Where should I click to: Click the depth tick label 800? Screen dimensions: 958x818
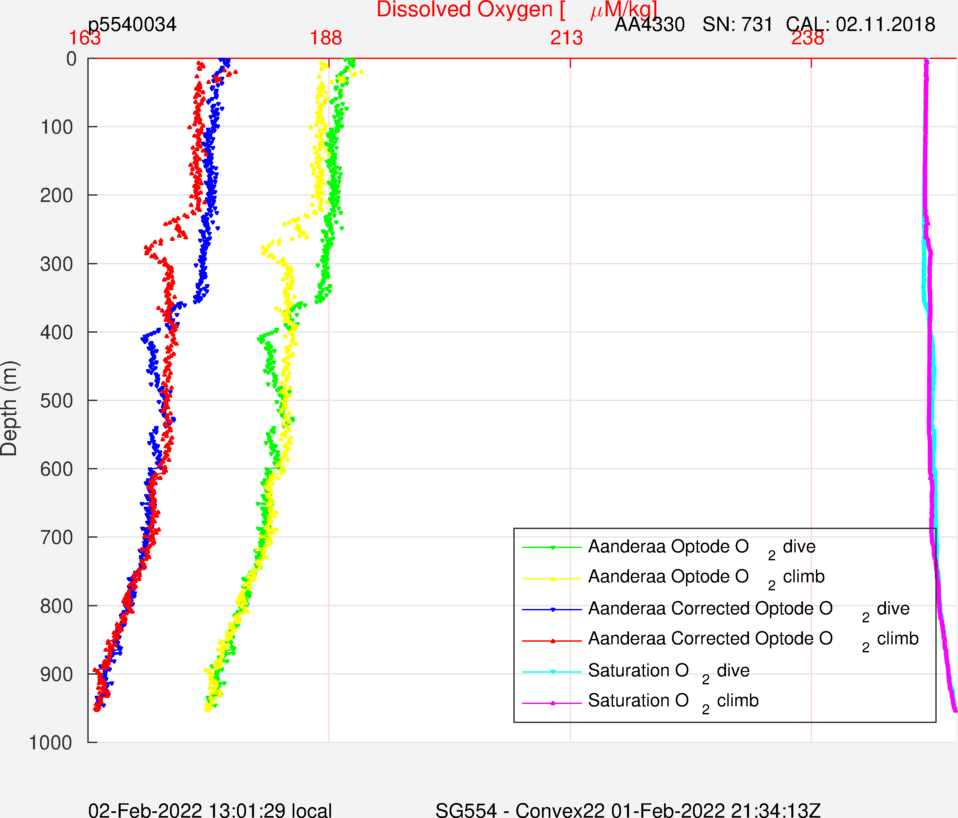(57, 606)
